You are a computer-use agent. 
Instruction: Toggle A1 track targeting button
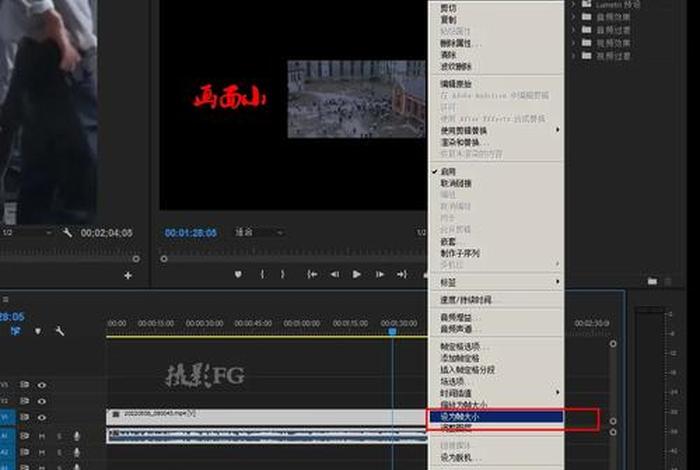6,436
